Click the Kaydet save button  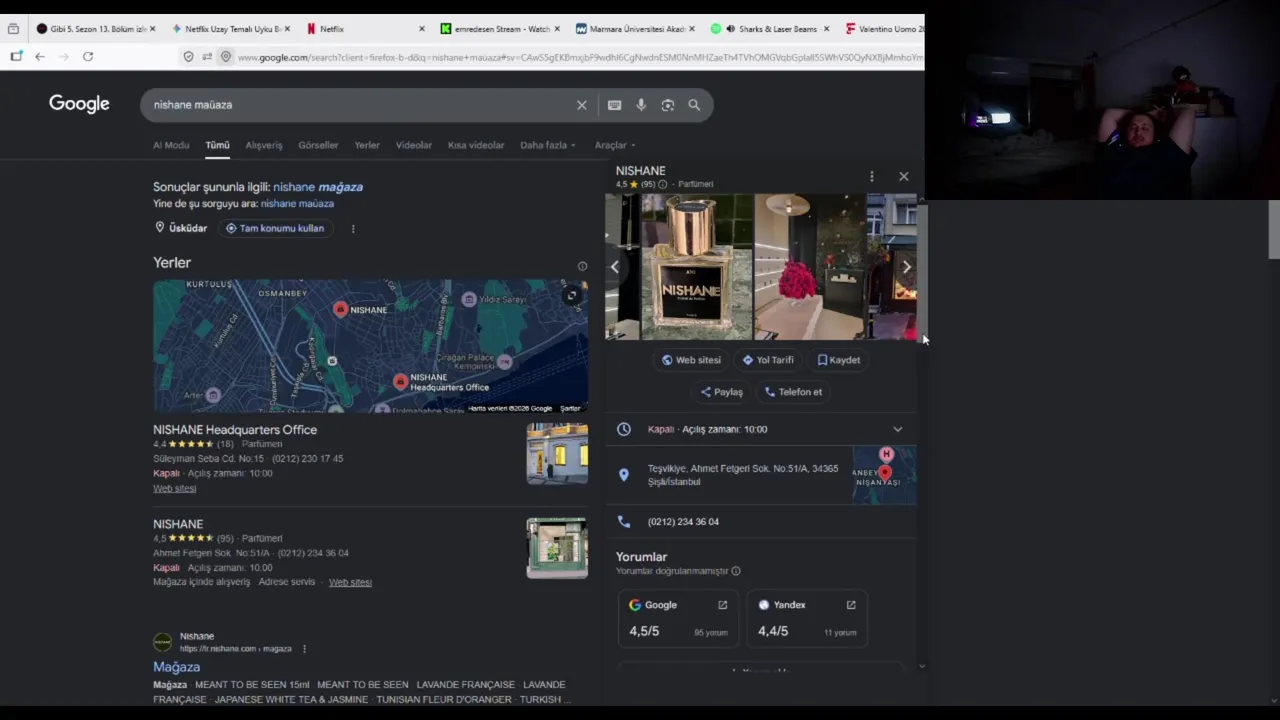[838, 360]
